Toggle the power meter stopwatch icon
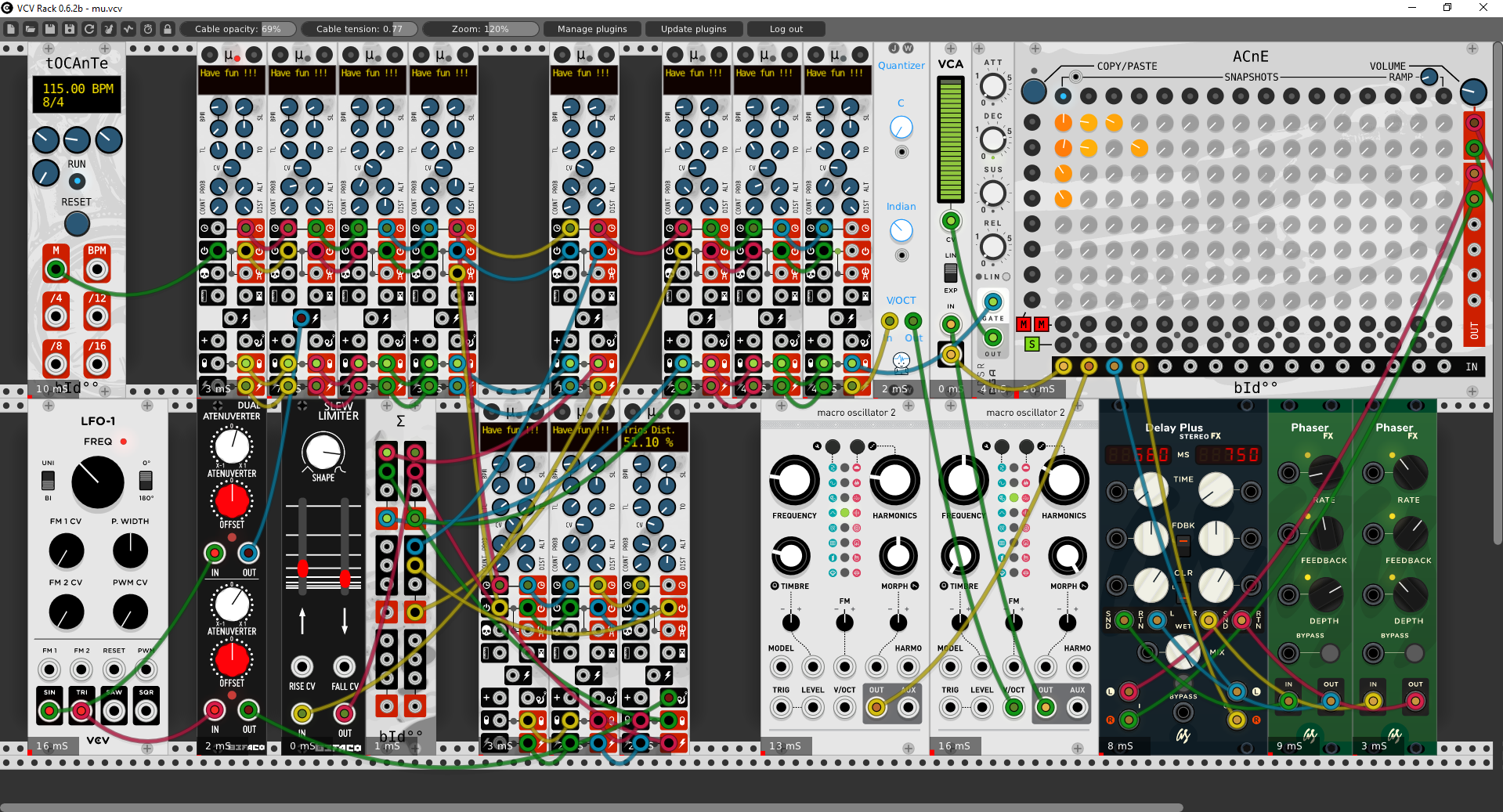The height and width of the screenshot is (812, 1503). [148, 29]
